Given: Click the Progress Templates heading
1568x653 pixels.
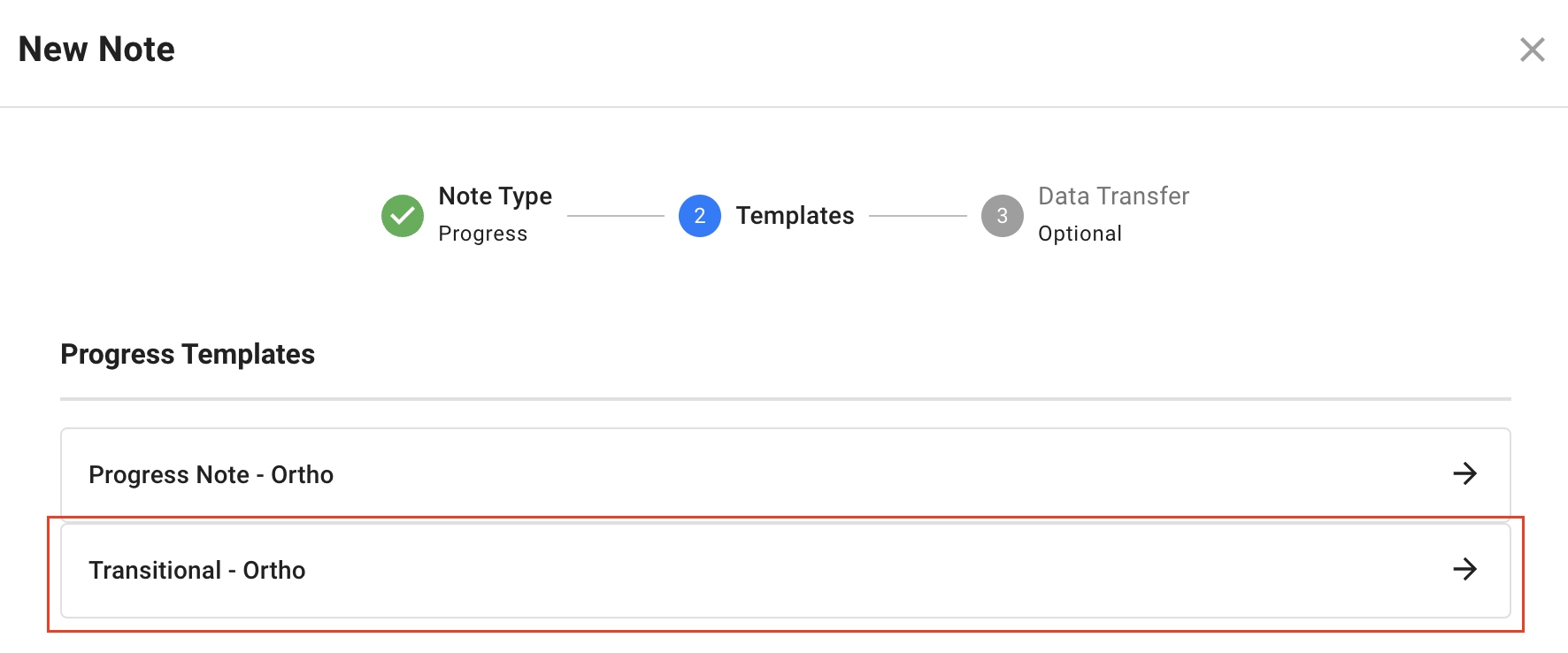Looking at the screenshot, I should [x=188, y=354].
